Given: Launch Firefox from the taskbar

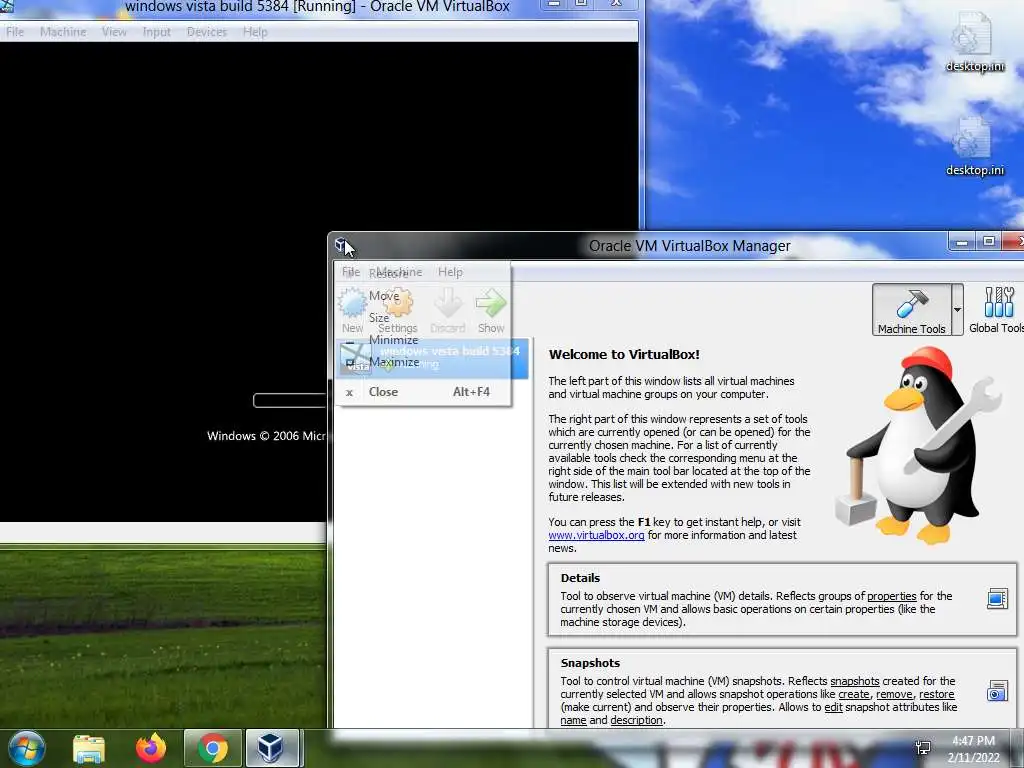Looking at the screenshot, I should pyautogui.click(x=151, y=748).
